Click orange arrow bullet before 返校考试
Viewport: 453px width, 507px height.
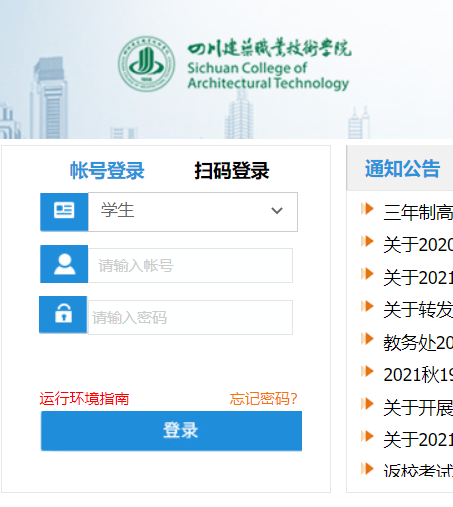(x=367, y=469)
